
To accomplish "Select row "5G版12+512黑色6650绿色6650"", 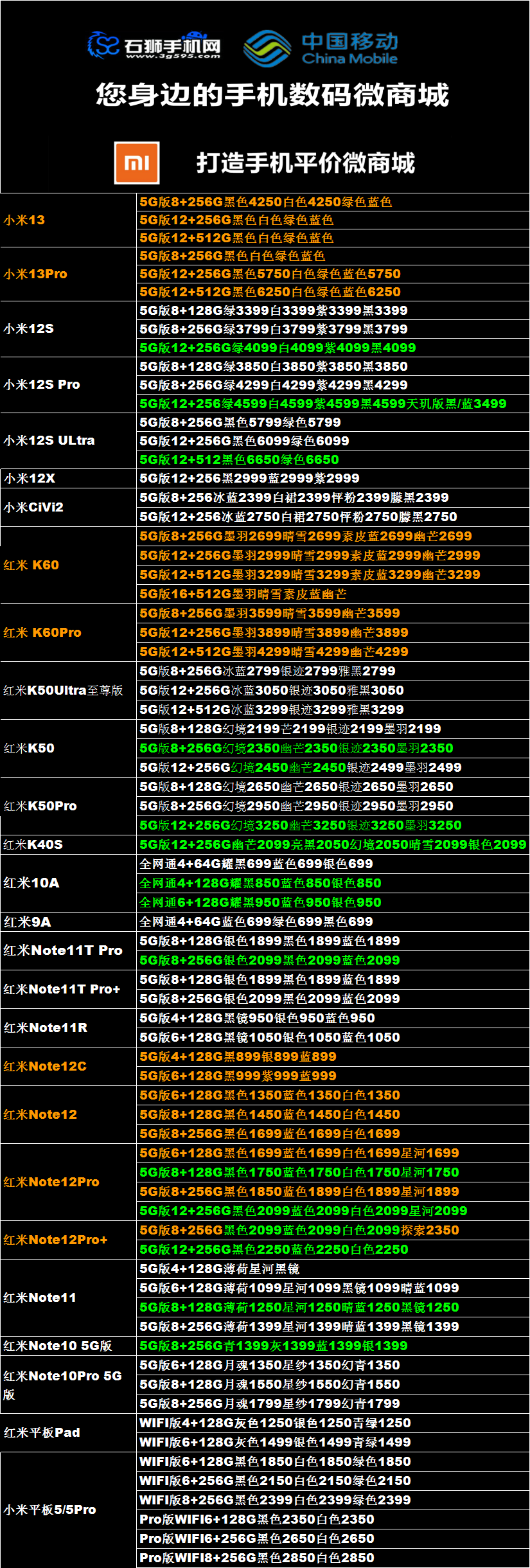I will click(333, 459).
